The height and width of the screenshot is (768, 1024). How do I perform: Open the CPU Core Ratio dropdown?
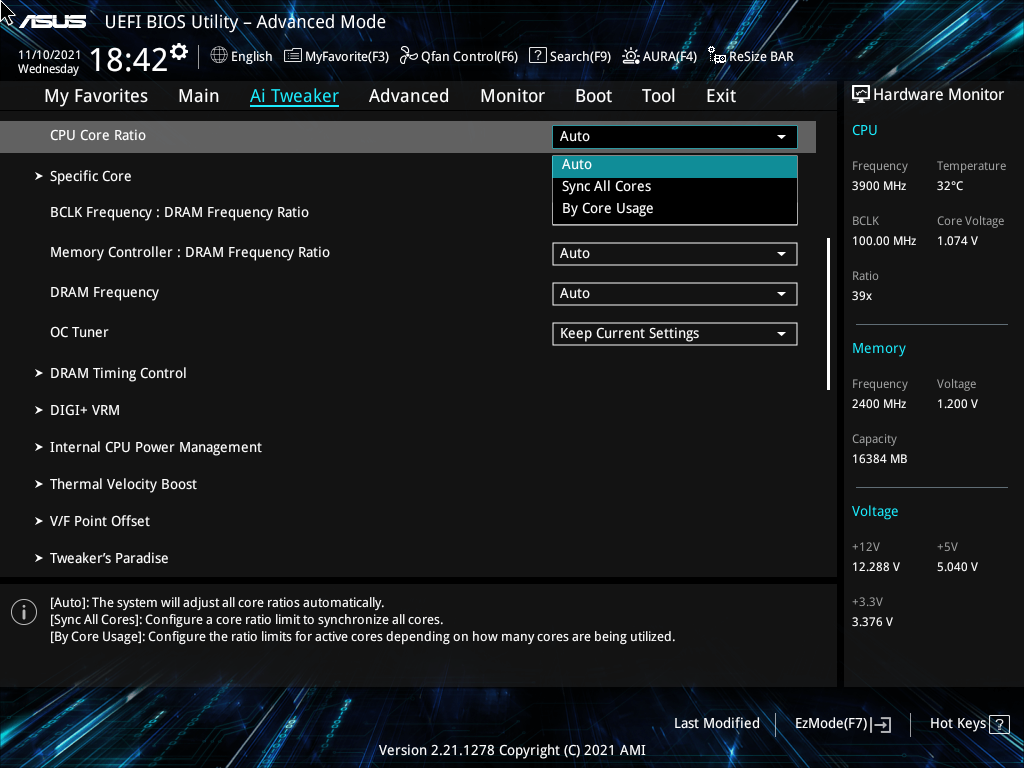click(x=675, y=136)
